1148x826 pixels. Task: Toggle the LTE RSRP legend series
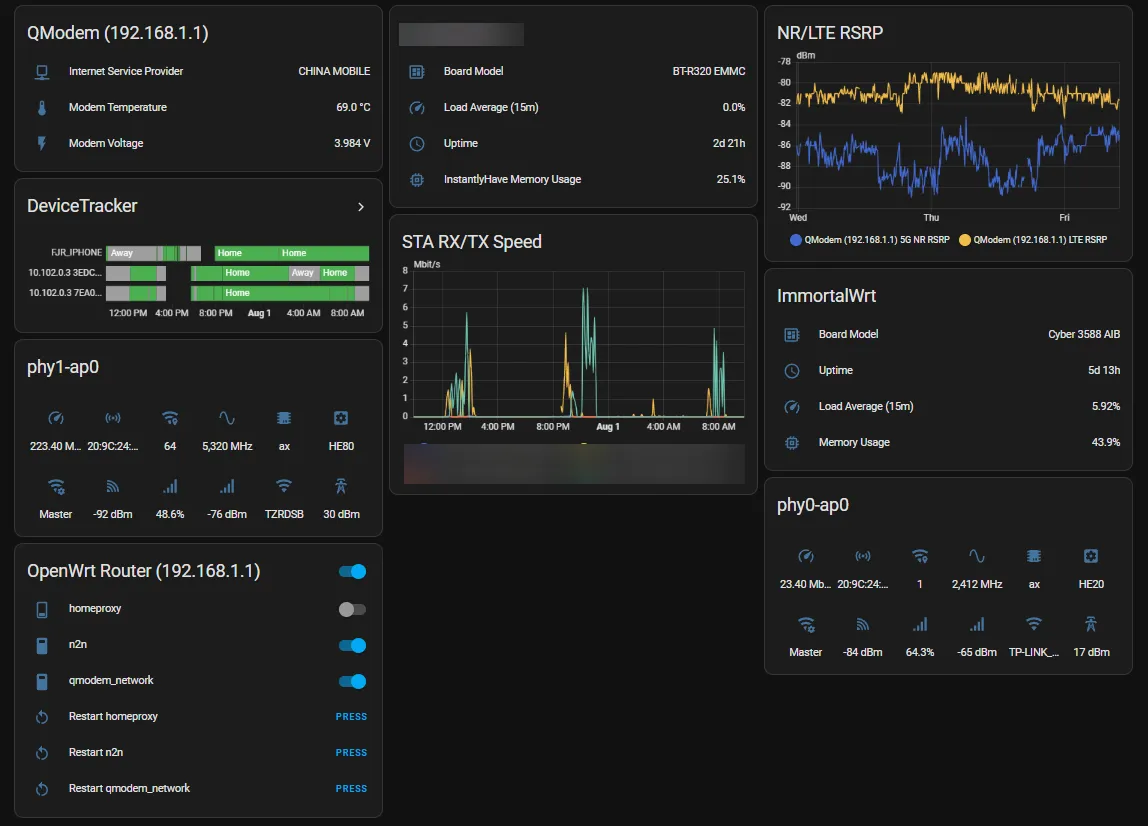(x=1033, y=240)
